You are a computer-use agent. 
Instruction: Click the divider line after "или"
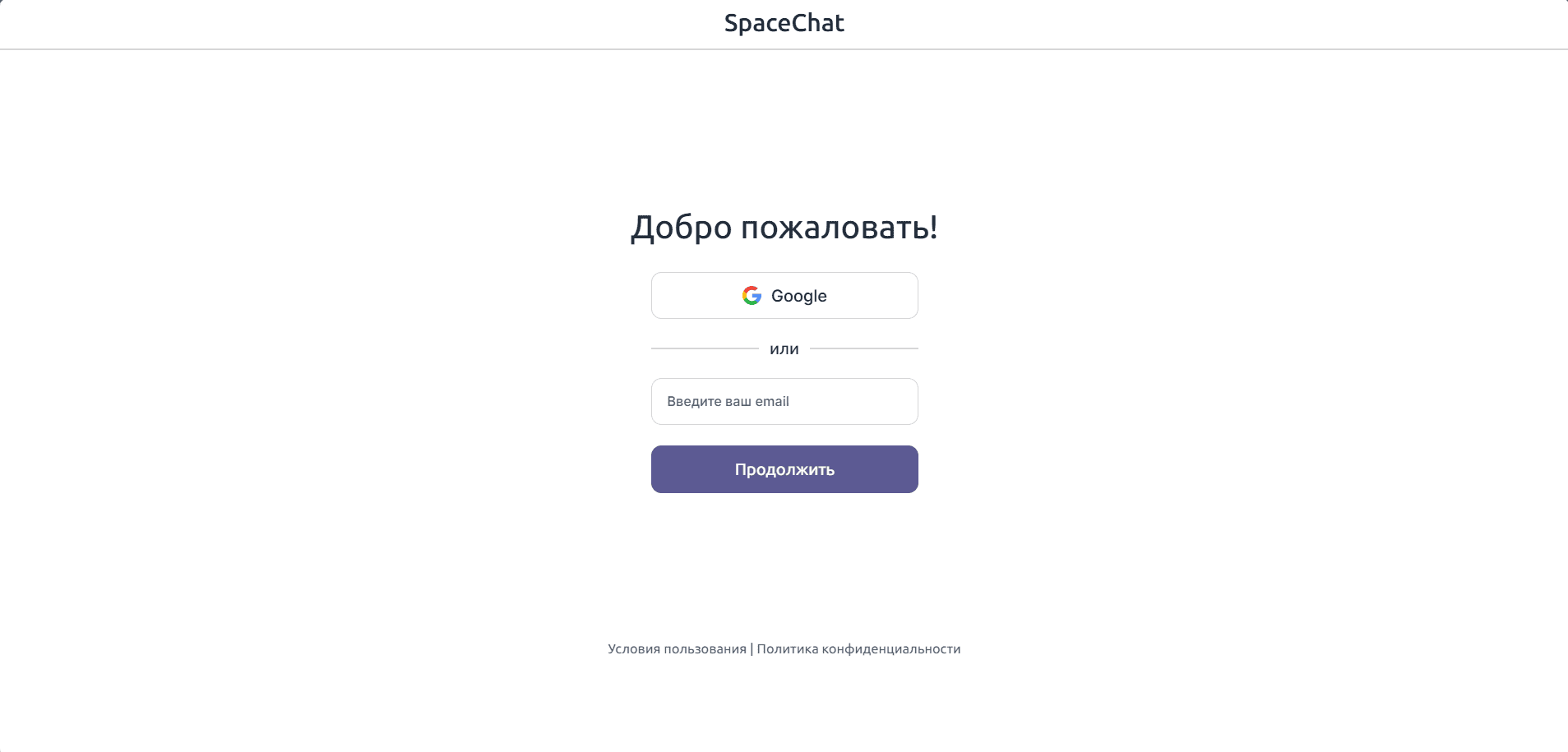[863, 348]
